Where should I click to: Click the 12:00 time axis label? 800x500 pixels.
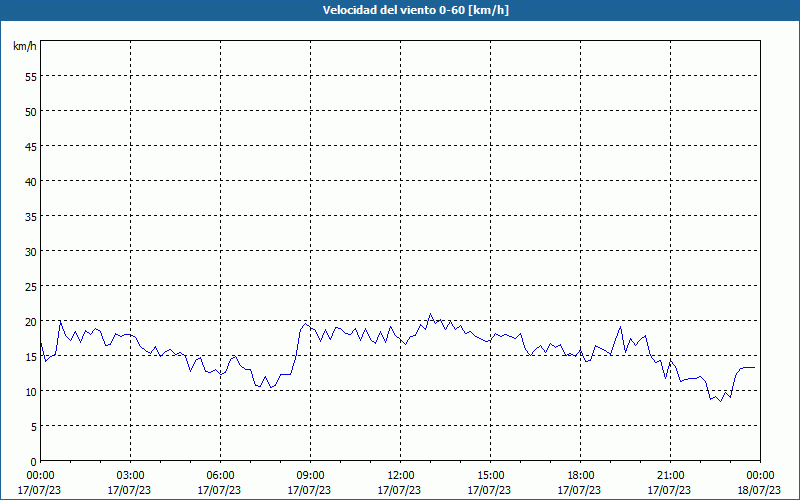click(401, 476)
